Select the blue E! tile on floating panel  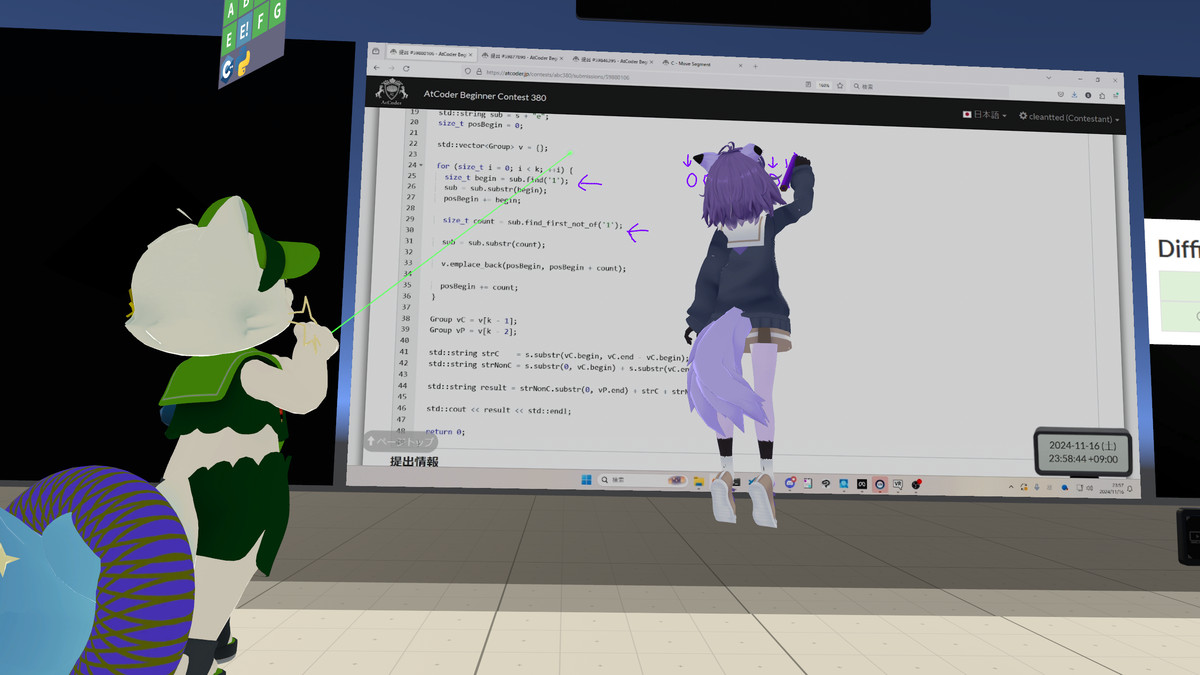[244, 30]
